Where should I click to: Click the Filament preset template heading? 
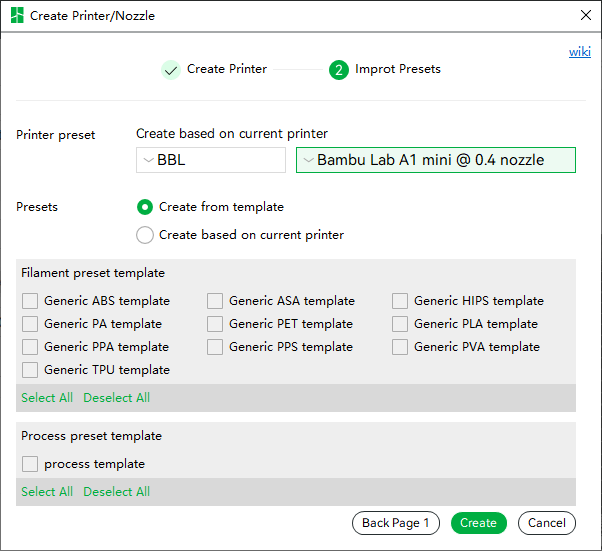click(x=93, y=273)
